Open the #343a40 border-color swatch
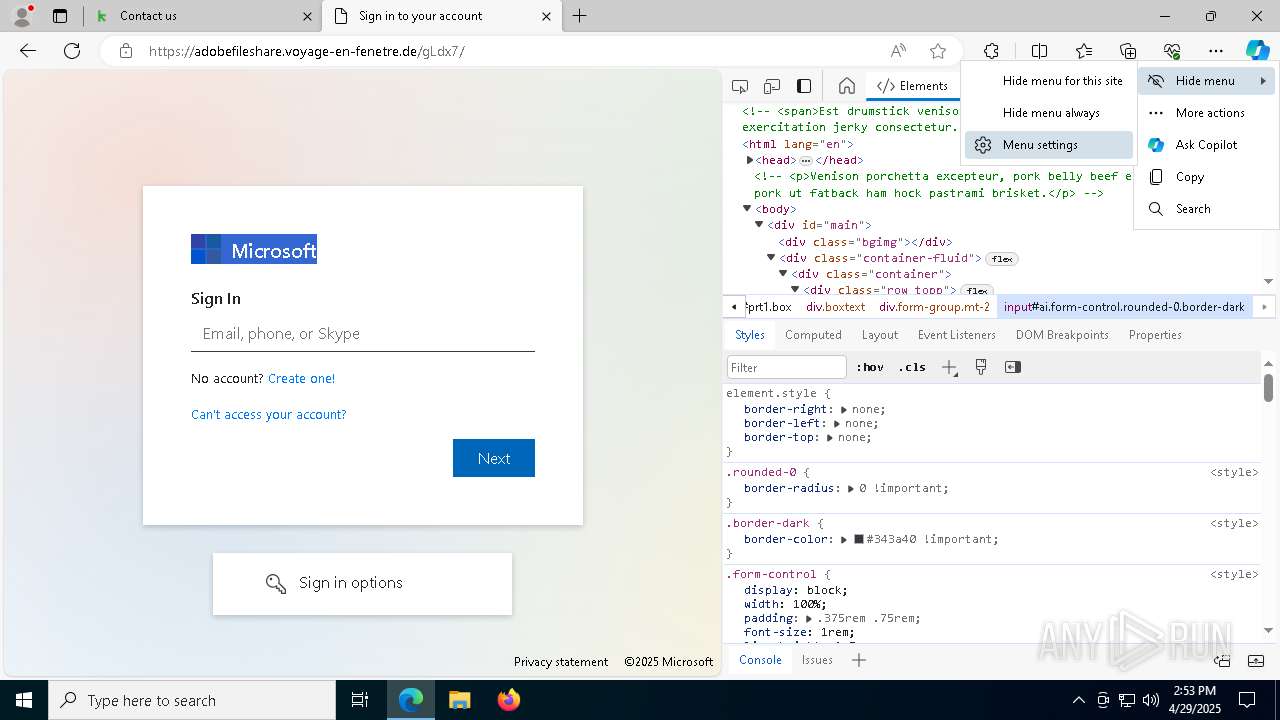 click(858, 539)
